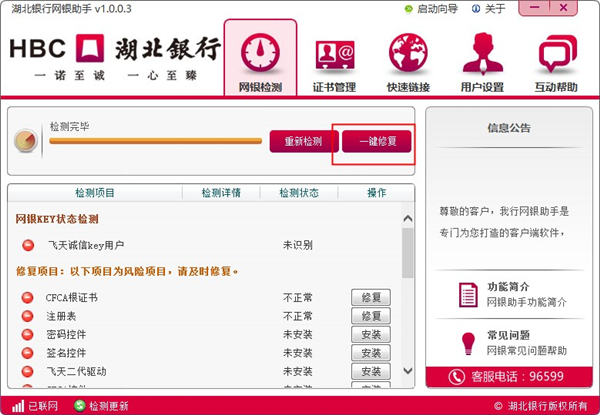Click the 客服电话：96599 banner
The width and height of the screenshot is (600, 415).
coord(509,377)
